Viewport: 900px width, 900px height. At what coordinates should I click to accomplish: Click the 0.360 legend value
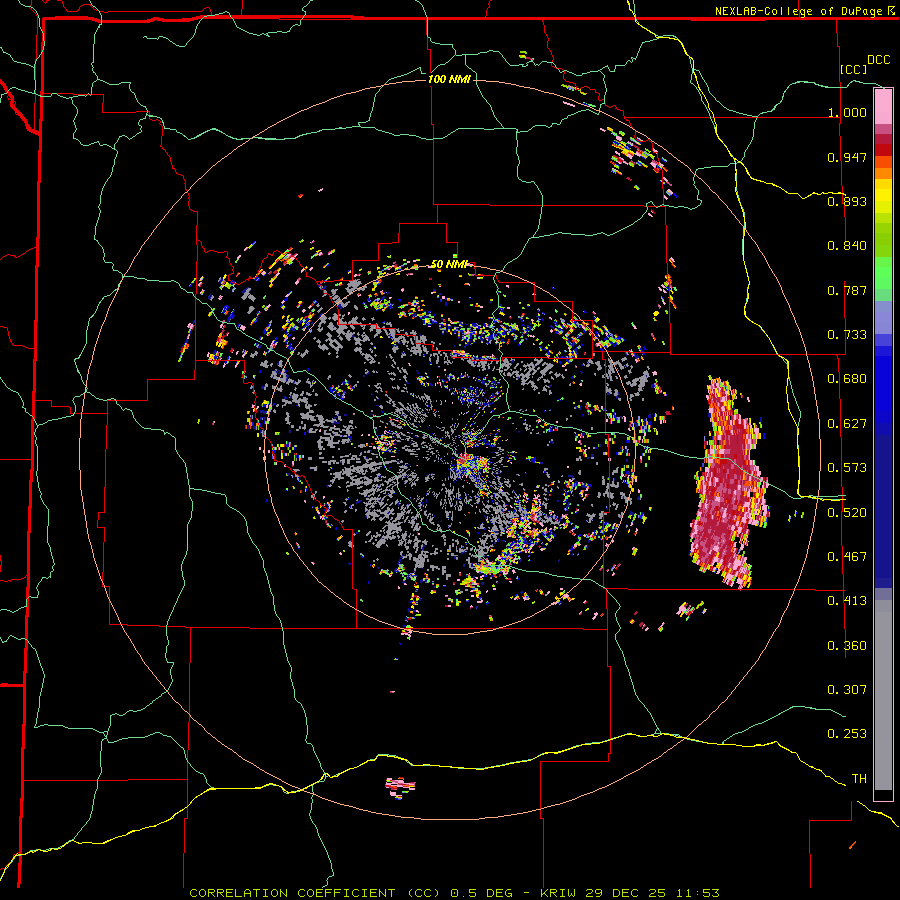click(847, 646)
